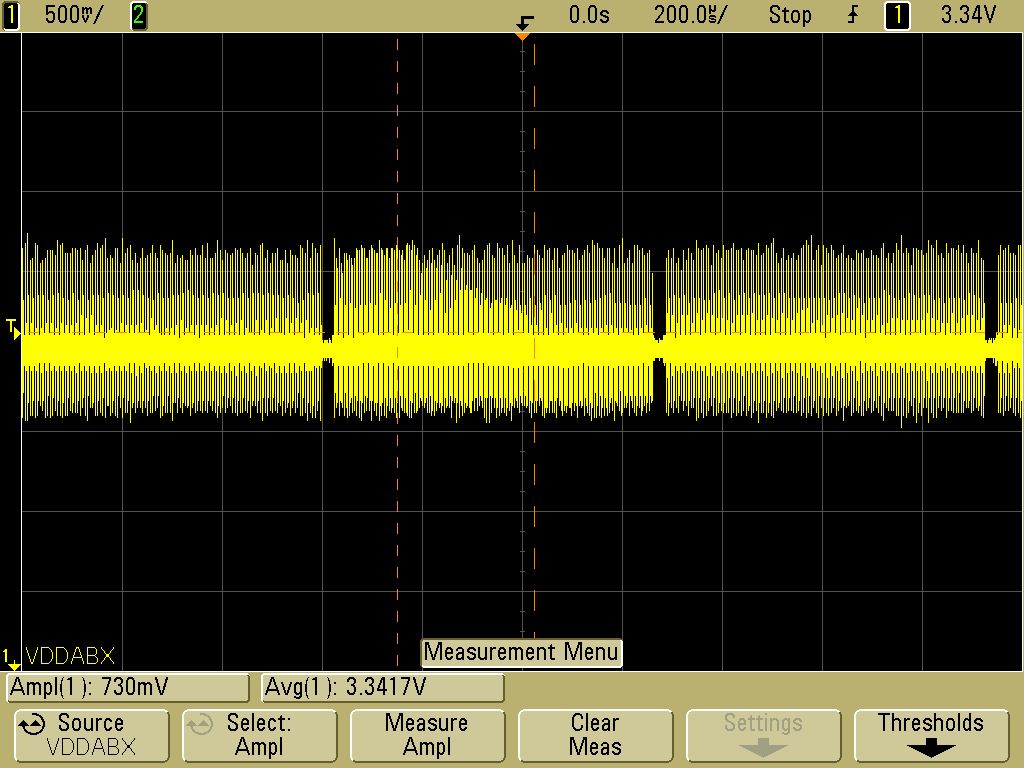Click the circular arrow icon beside Select

pyautogui.click(x=200, y=724)
